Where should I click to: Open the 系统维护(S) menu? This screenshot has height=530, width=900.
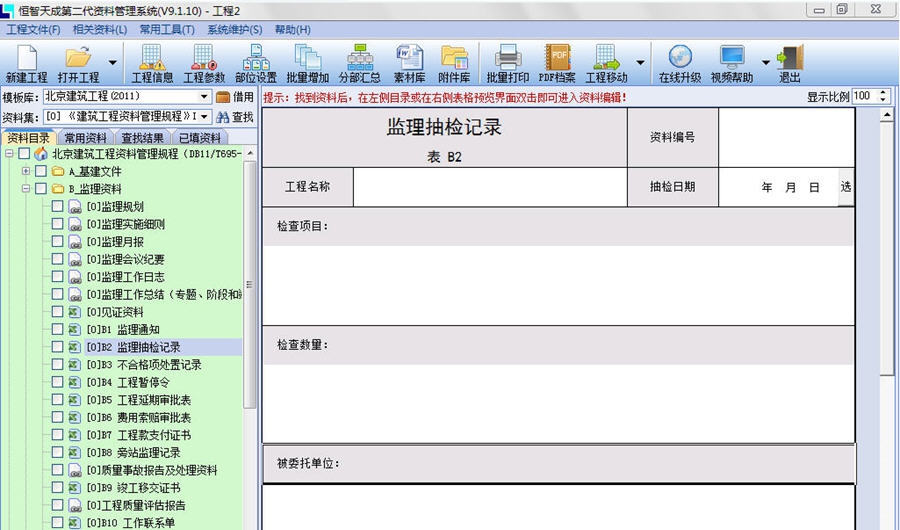[234, 30]
